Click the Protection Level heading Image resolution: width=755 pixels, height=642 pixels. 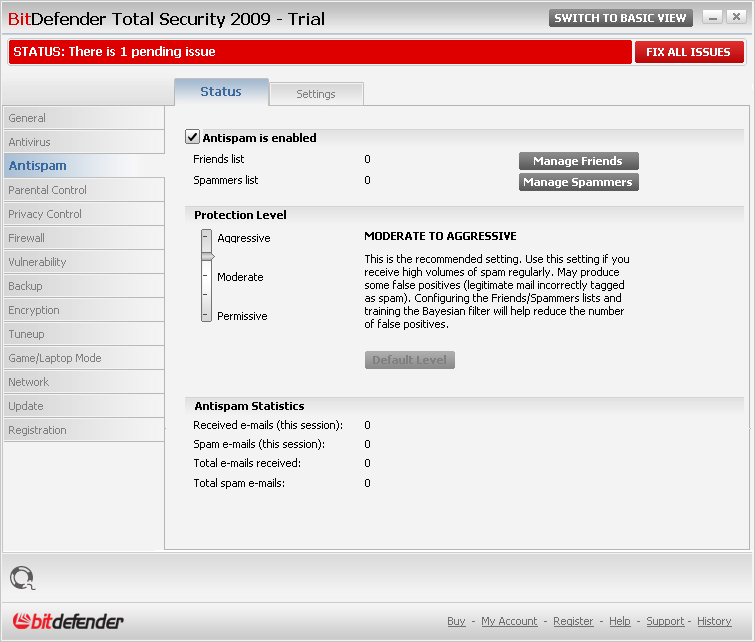pos(240,215)
